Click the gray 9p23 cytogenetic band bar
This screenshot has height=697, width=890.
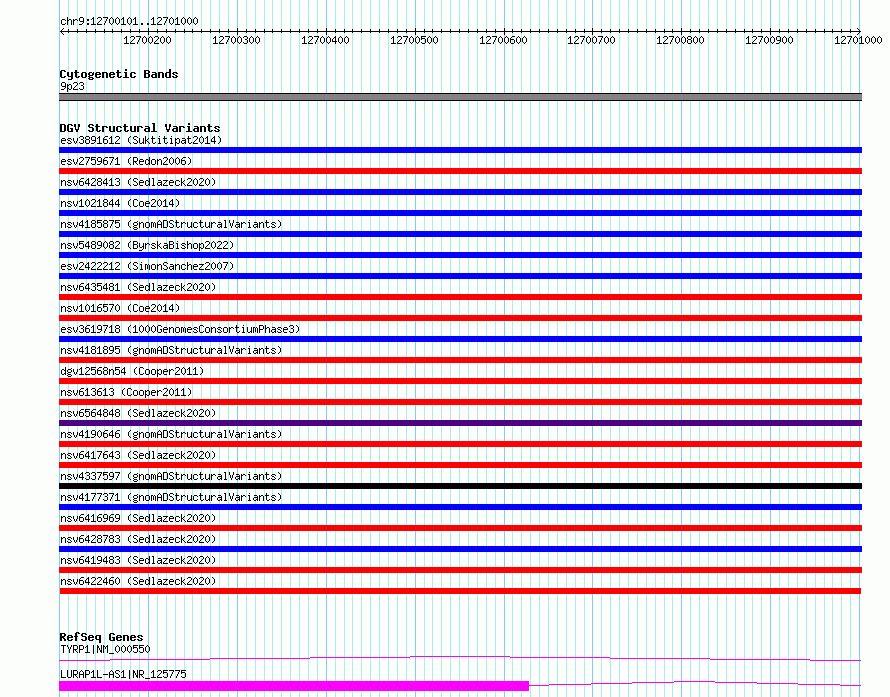coord(460,97)
